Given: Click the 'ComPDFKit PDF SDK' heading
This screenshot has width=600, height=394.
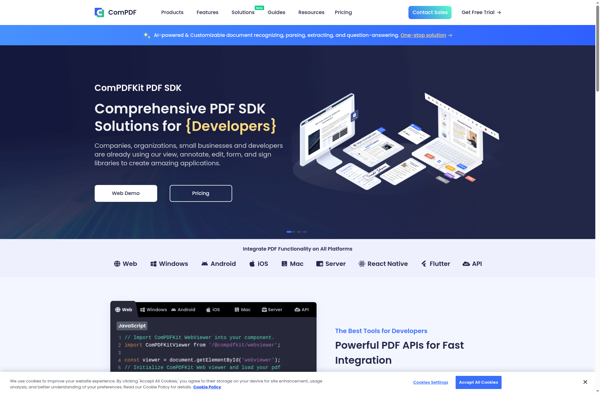Looking at the screenshot, I should (x=138, y=88).
